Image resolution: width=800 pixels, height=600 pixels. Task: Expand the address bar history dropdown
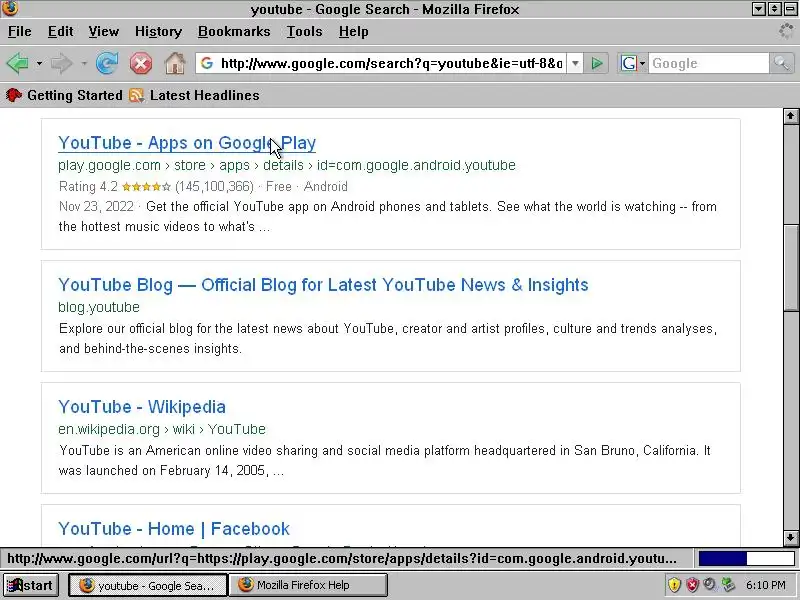(575, 63)
